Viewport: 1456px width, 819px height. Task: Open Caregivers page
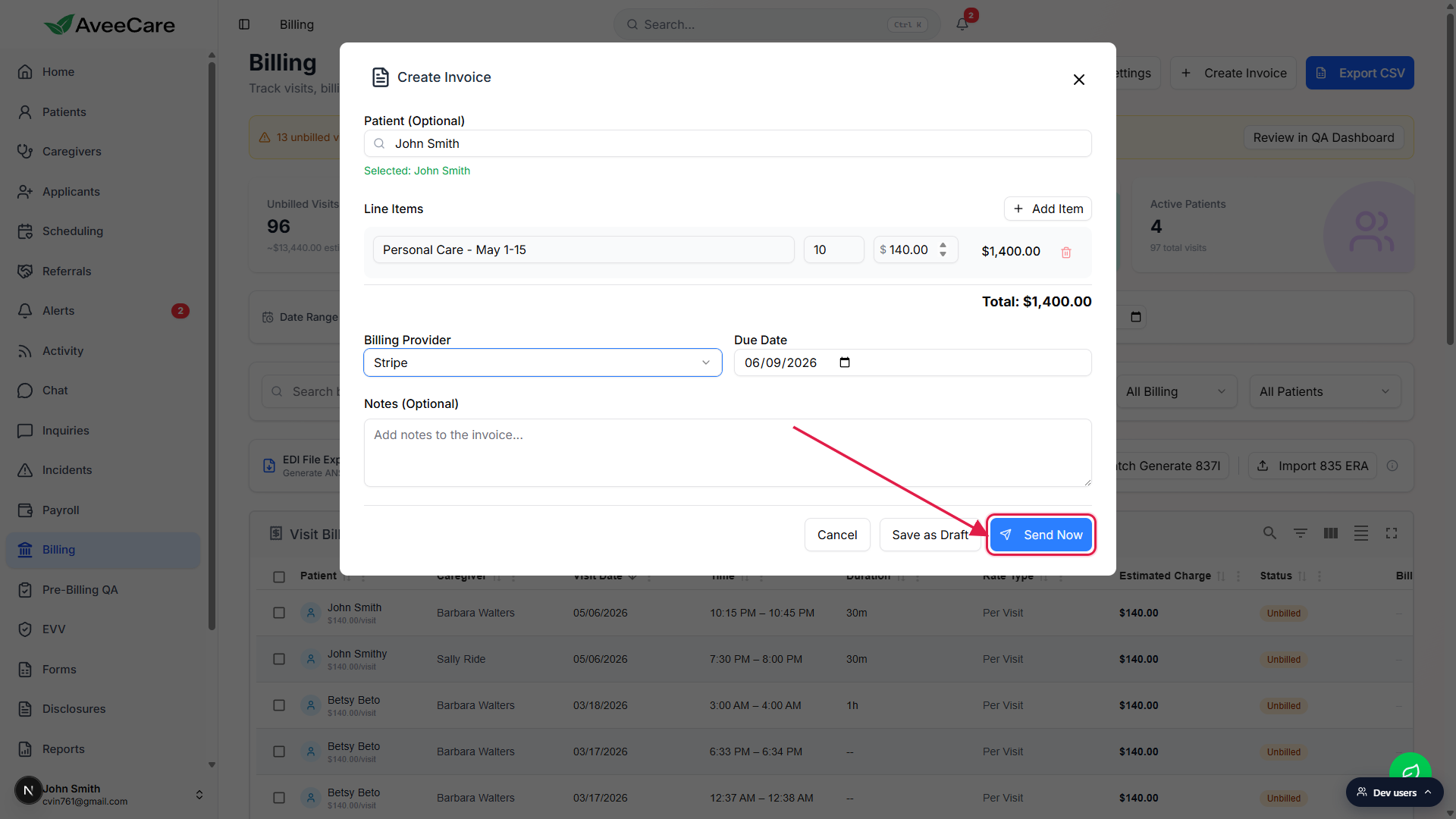click(102, 152)
